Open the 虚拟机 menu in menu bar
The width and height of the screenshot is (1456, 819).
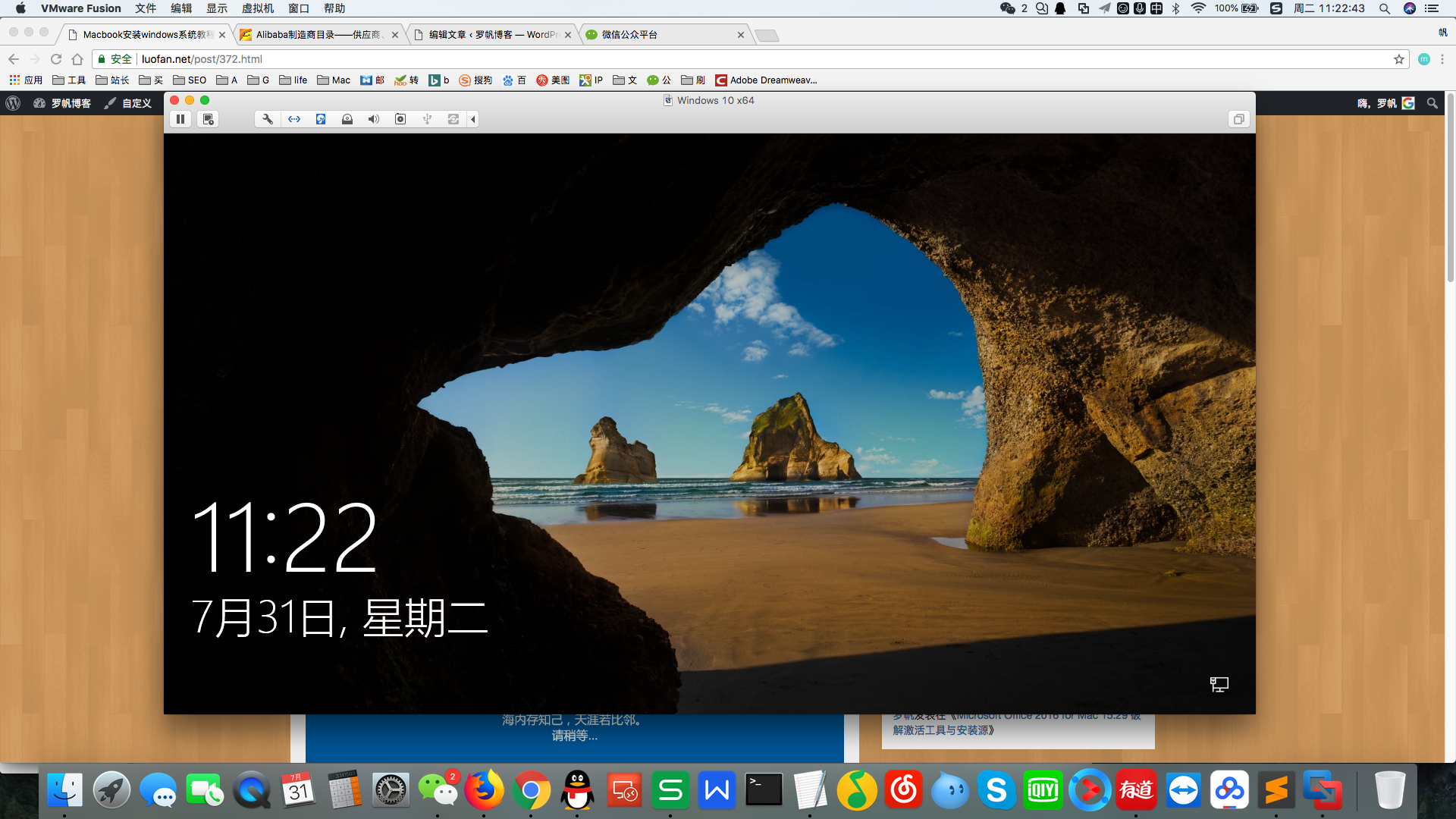tap(258, 8)
